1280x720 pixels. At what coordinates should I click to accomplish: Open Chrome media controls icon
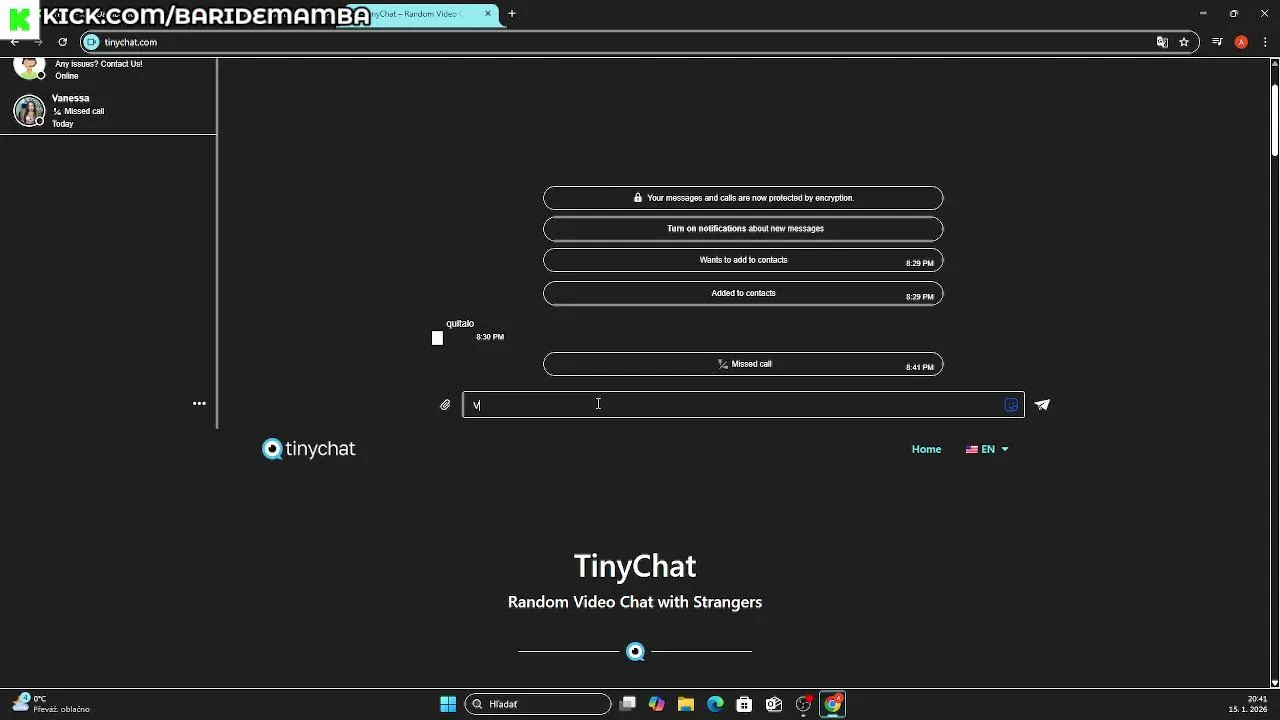pyautogui.click(x=1217, y=42)
